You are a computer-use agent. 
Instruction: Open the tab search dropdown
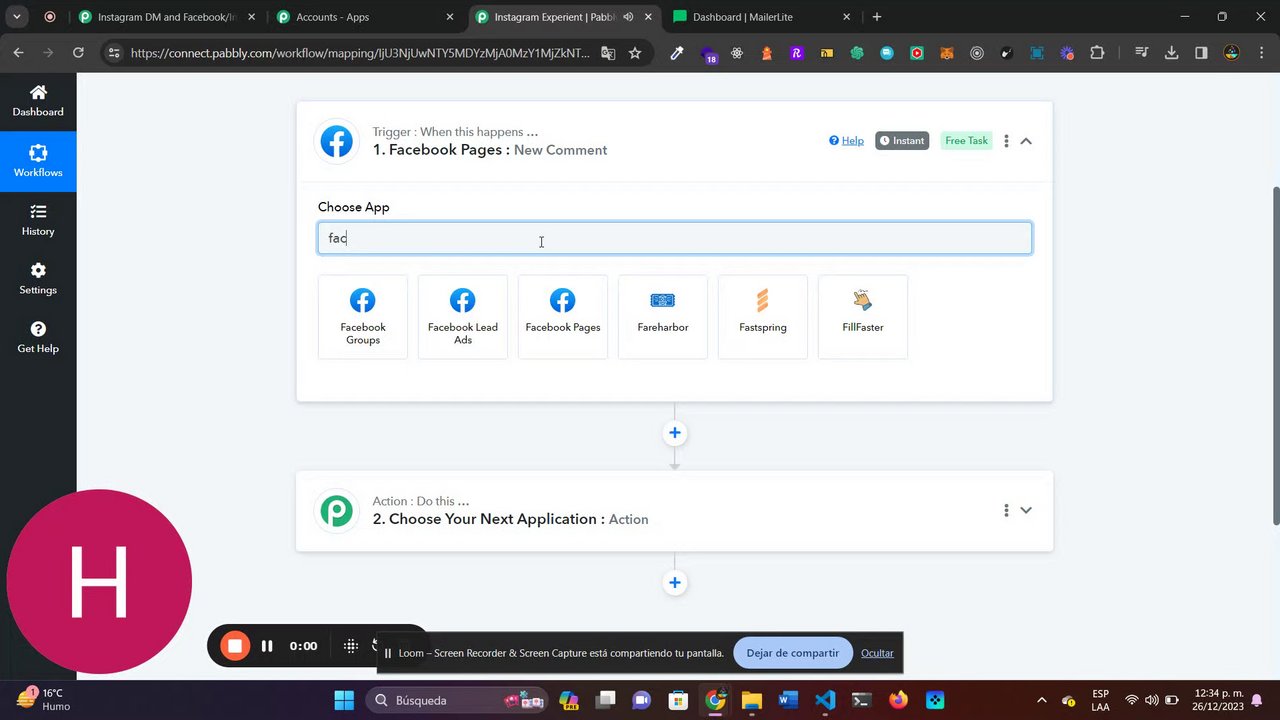pos(17,17)
